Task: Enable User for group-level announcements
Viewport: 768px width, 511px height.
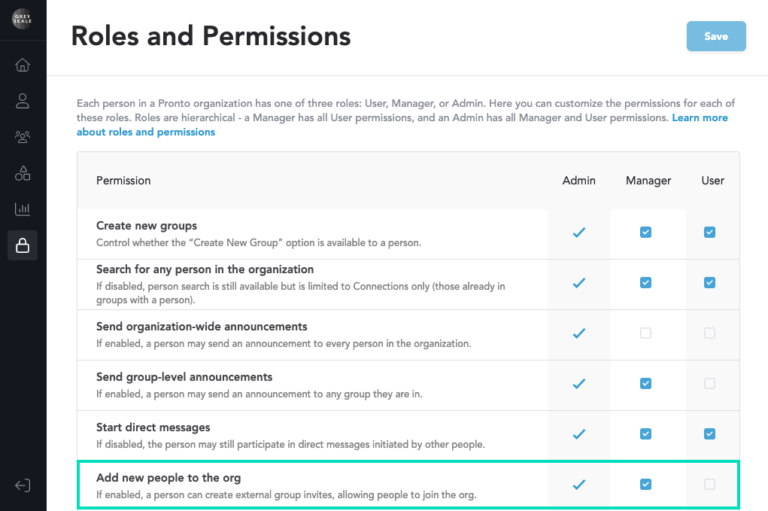Action: tap(709, 384)
